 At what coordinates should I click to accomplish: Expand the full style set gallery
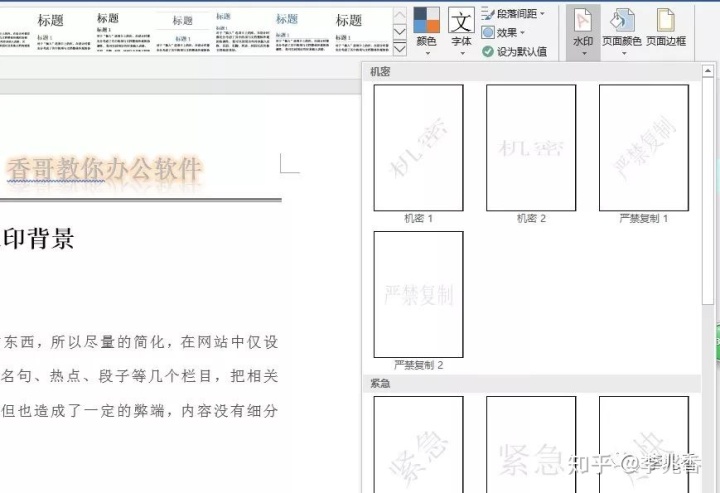coord(400,48)
